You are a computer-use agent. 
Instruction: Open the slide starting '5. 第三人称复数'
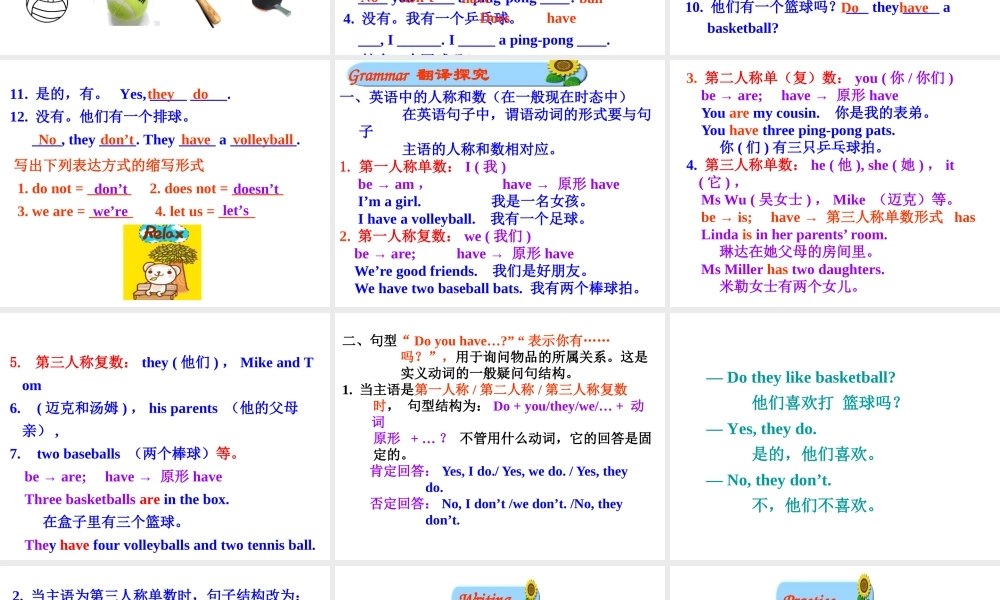pyautogui.click(x=165, y=436)
